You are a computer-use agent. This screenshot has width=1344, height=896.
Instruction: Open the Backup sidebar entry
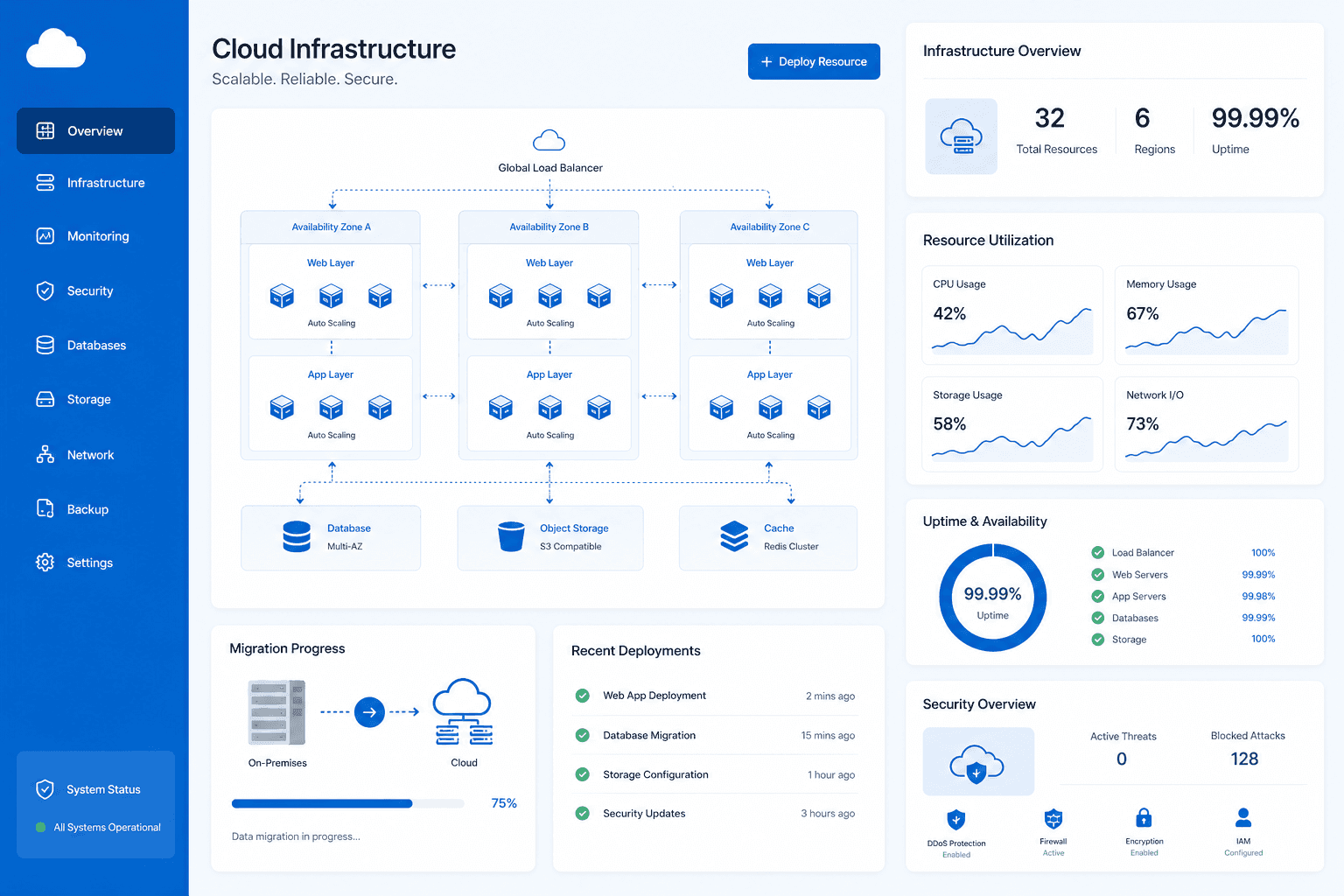click(95, 508)
